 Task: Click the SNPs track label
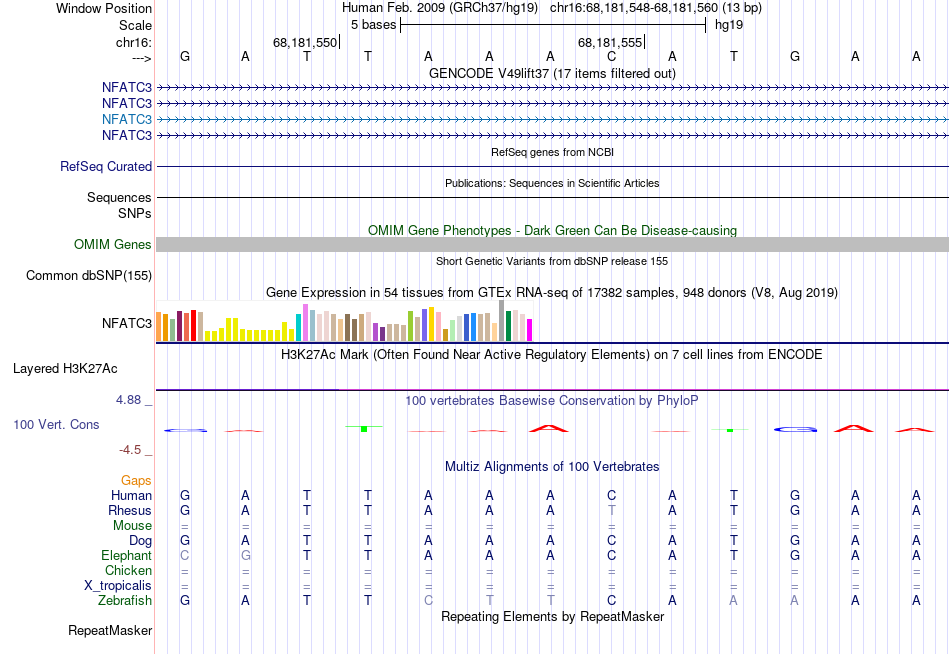click(x=135, y=213)
